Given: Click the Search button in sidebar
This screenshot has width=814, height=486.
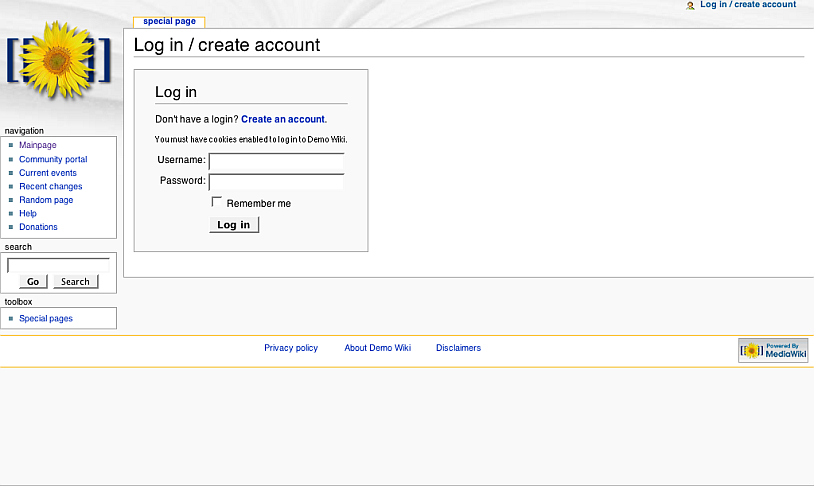Looking at the screenshot, I should click(75, 281).
